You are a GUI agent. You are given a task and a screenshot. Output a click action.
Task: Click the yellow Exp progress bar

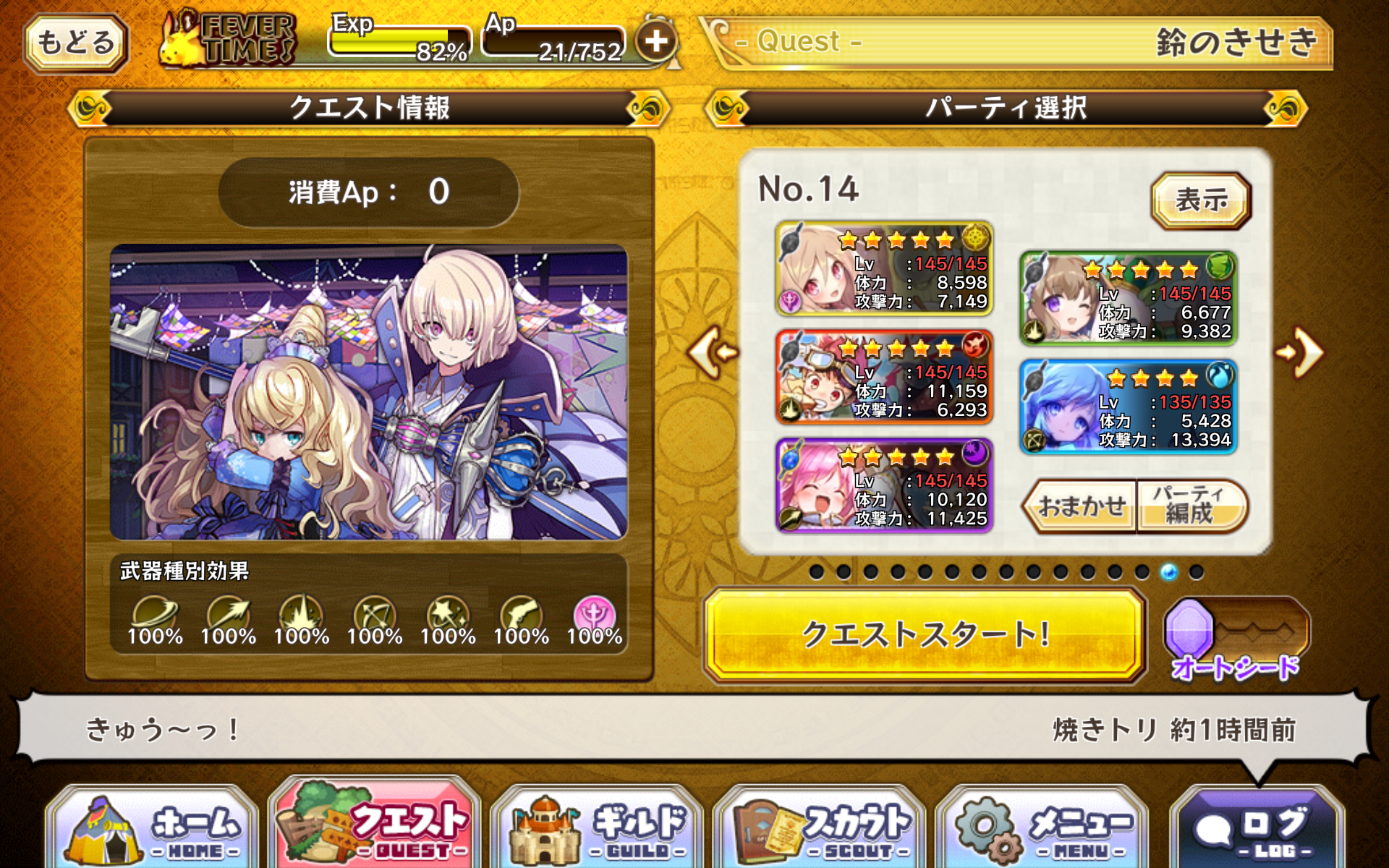(x=399, y=42)
